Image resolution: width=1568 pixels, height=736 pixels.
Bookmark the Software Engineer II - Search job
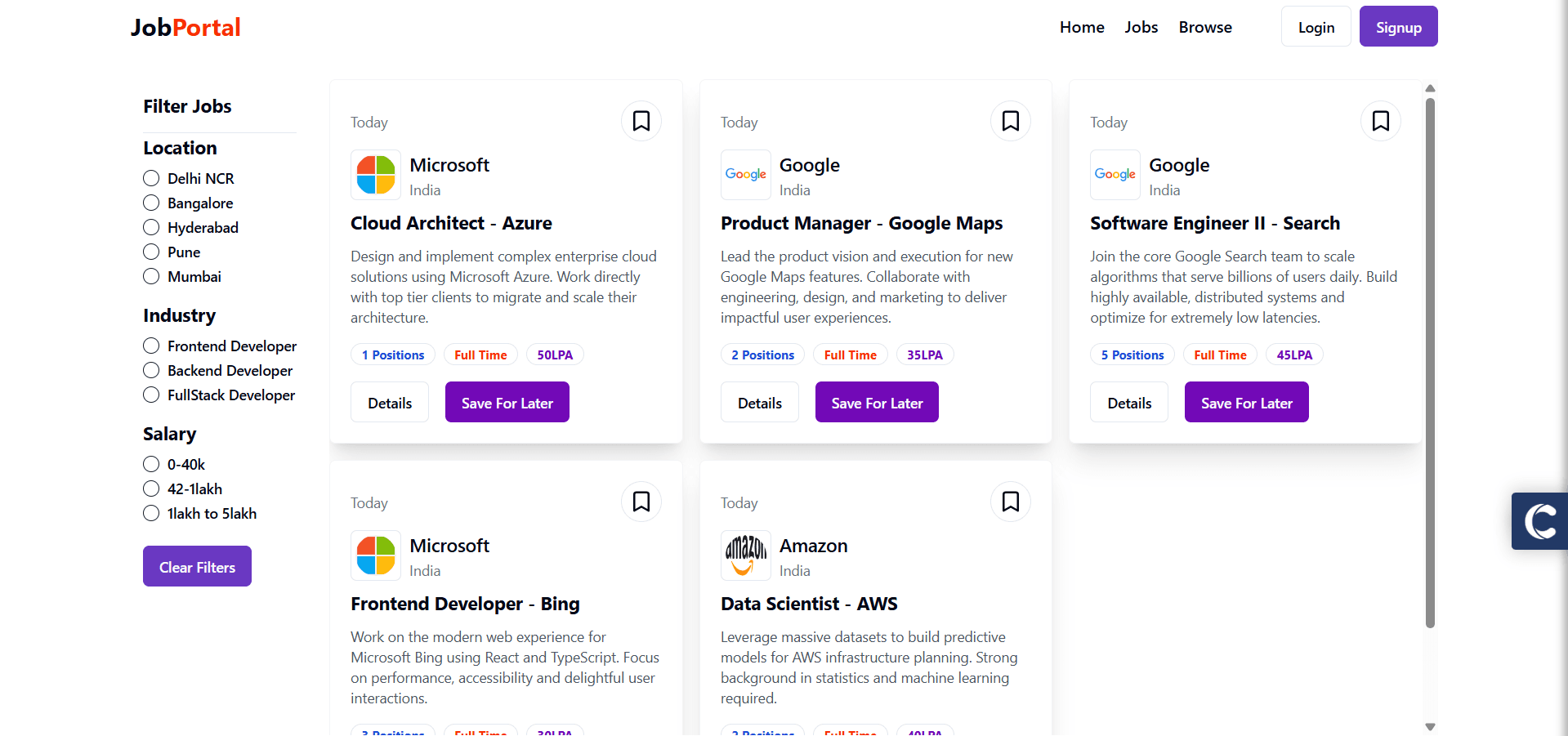pos(1381,121)
